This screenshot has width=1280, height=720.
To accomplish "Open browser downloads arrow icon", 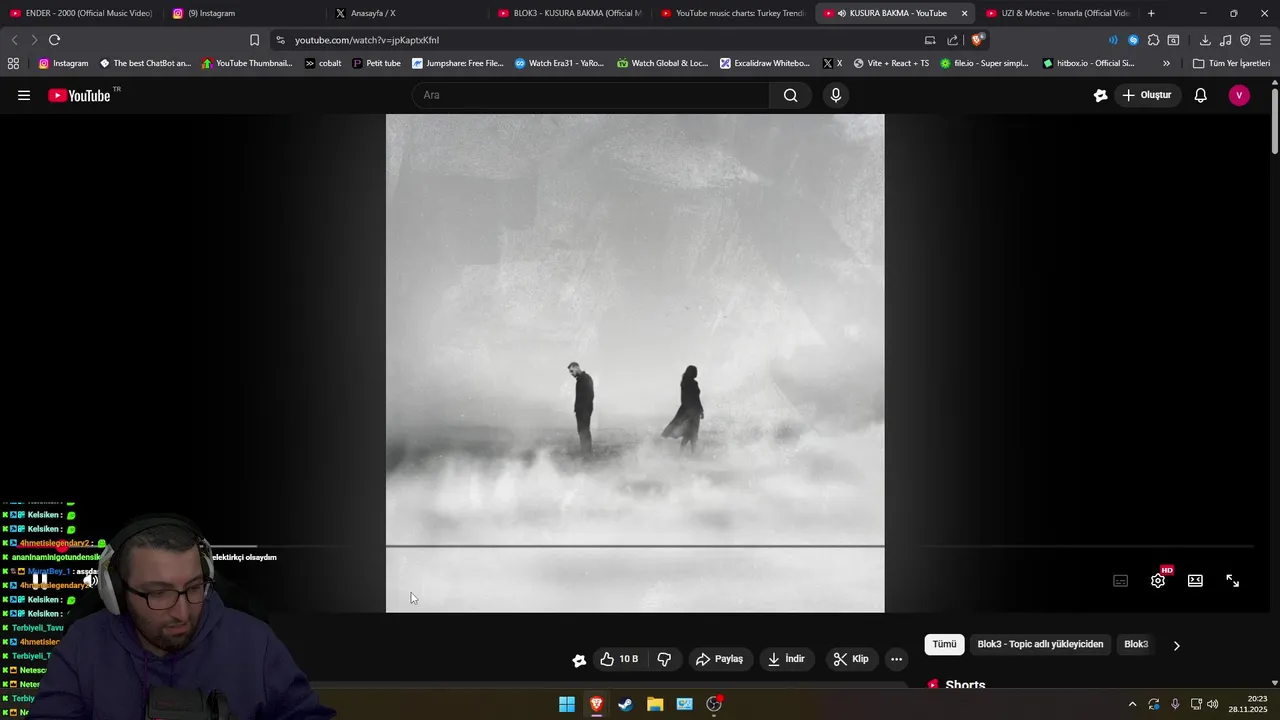I will (1205, 40).
